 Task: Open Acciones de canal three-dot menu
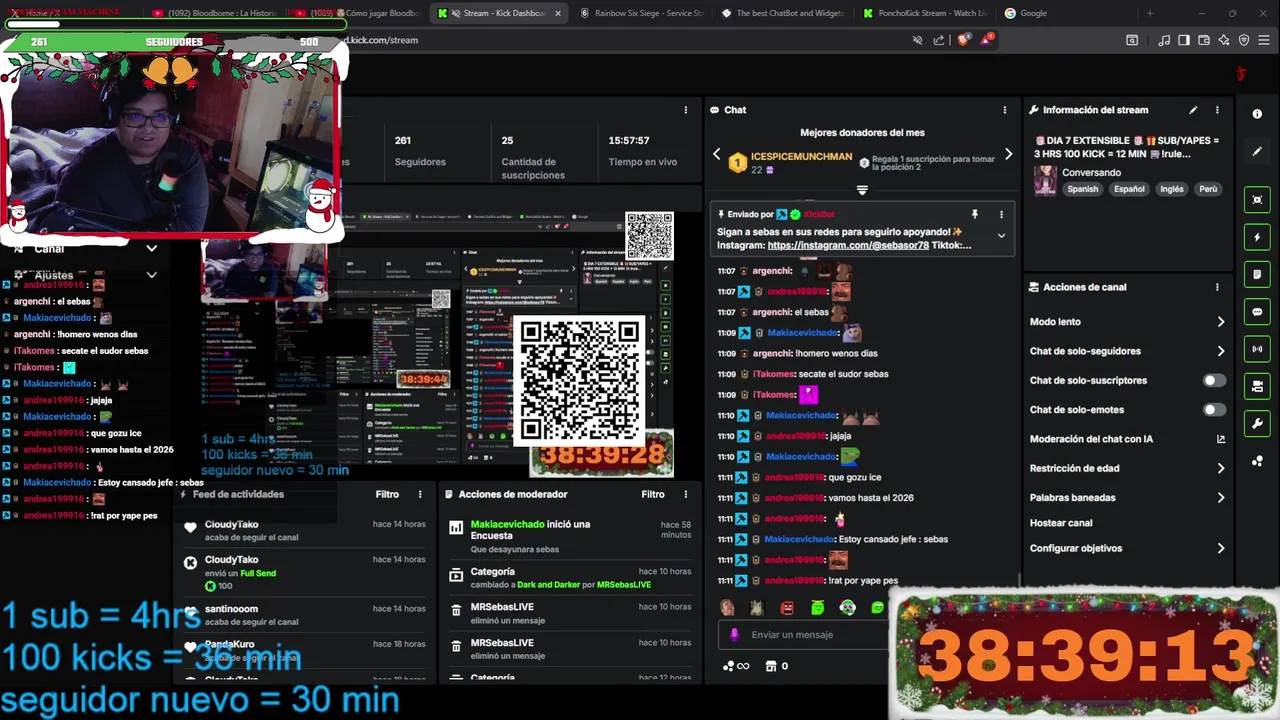tap(1217, 287)
